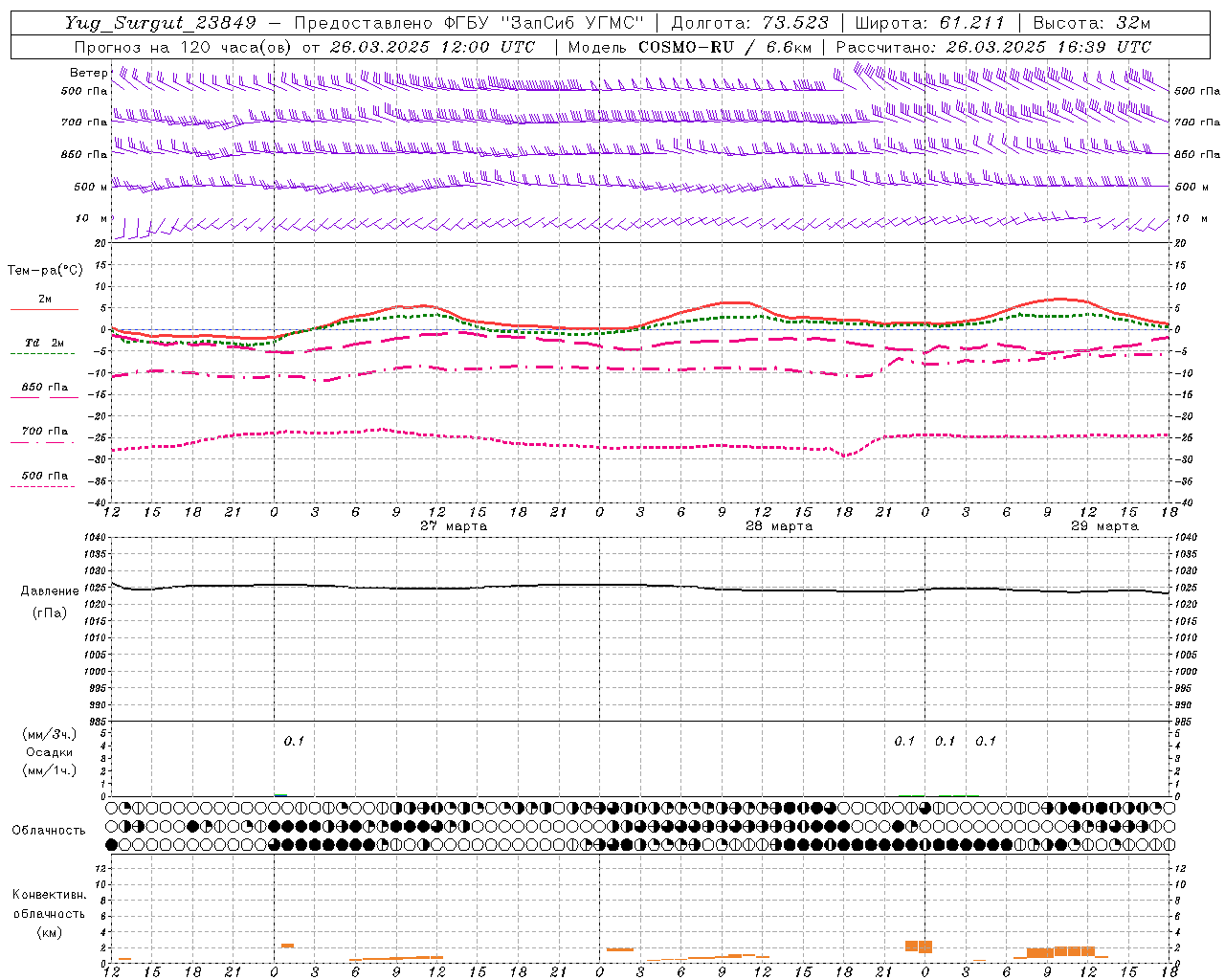Click the Осадки precipitation label

point(50,752)
